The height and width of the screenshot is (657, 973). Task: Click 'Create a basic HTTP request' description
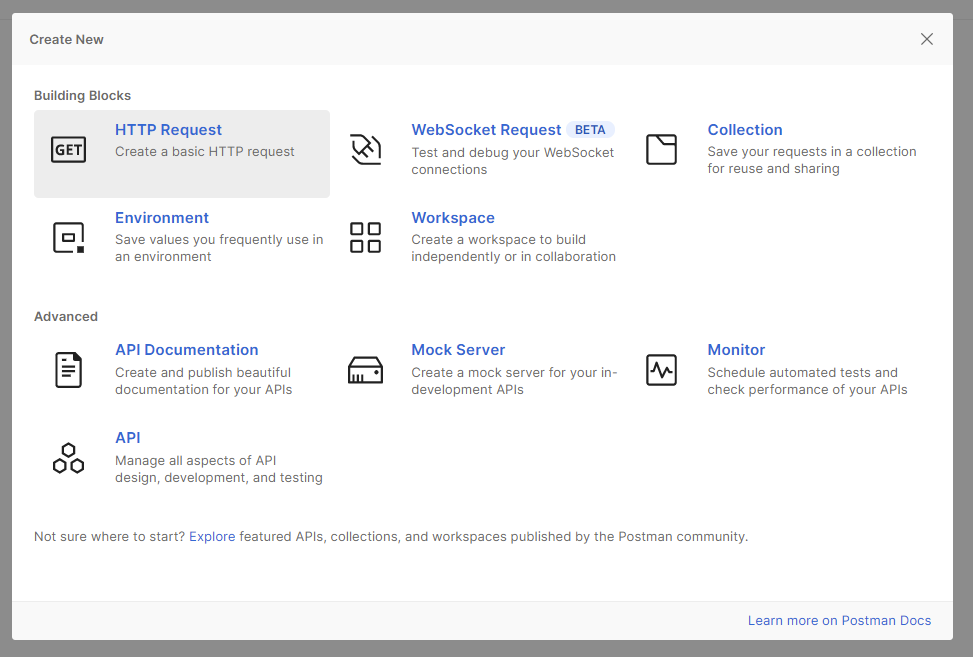click(205, 151)
